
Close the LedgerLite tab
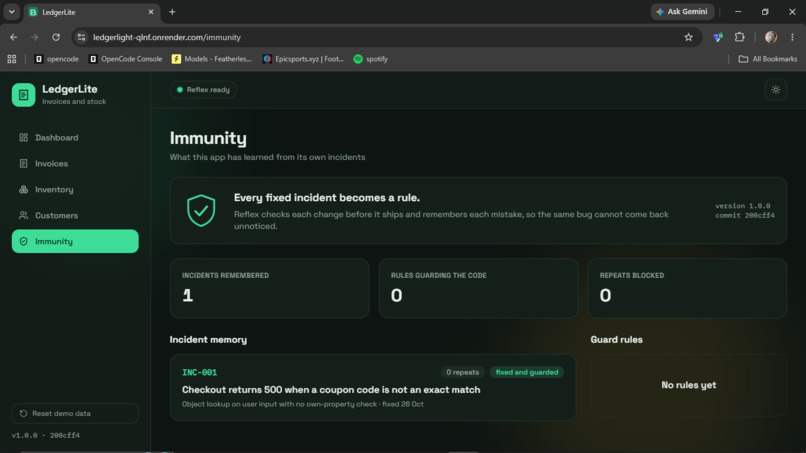pos(151,12)
